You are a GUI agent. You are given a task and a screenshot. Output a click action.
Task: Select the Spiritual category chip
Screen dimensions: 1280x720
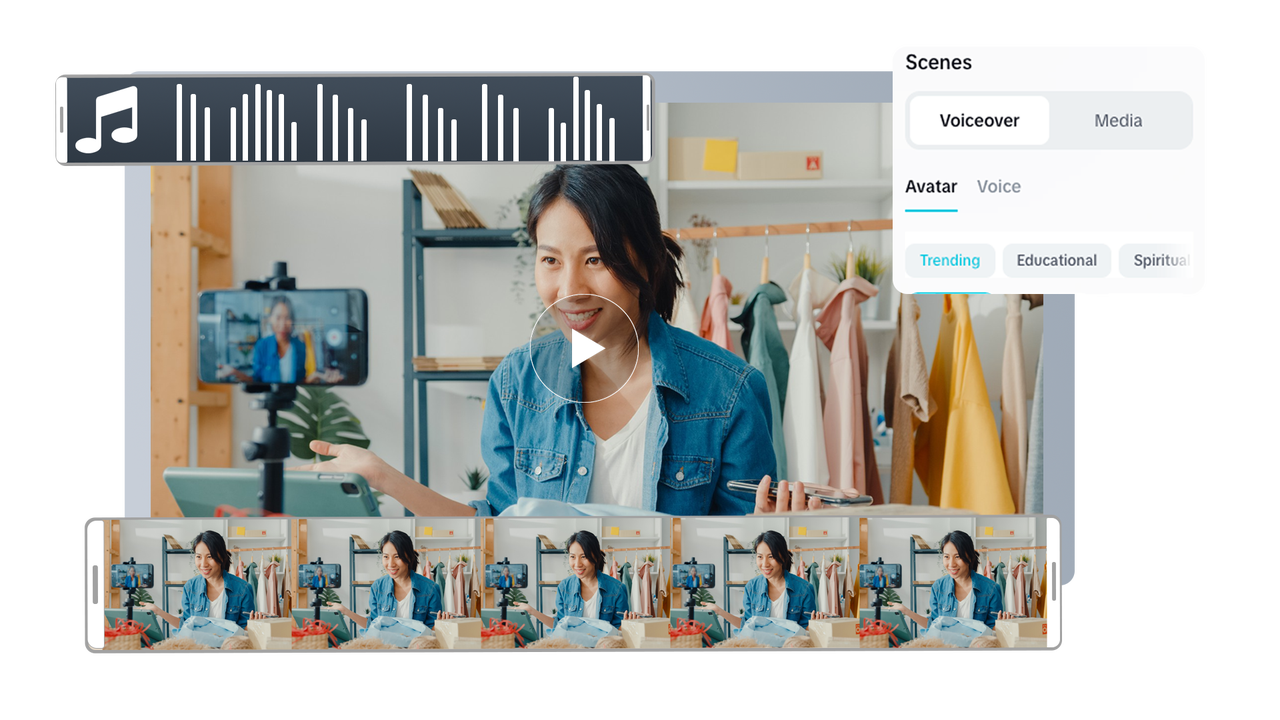pyautogui.click(x=1161, y=260)
